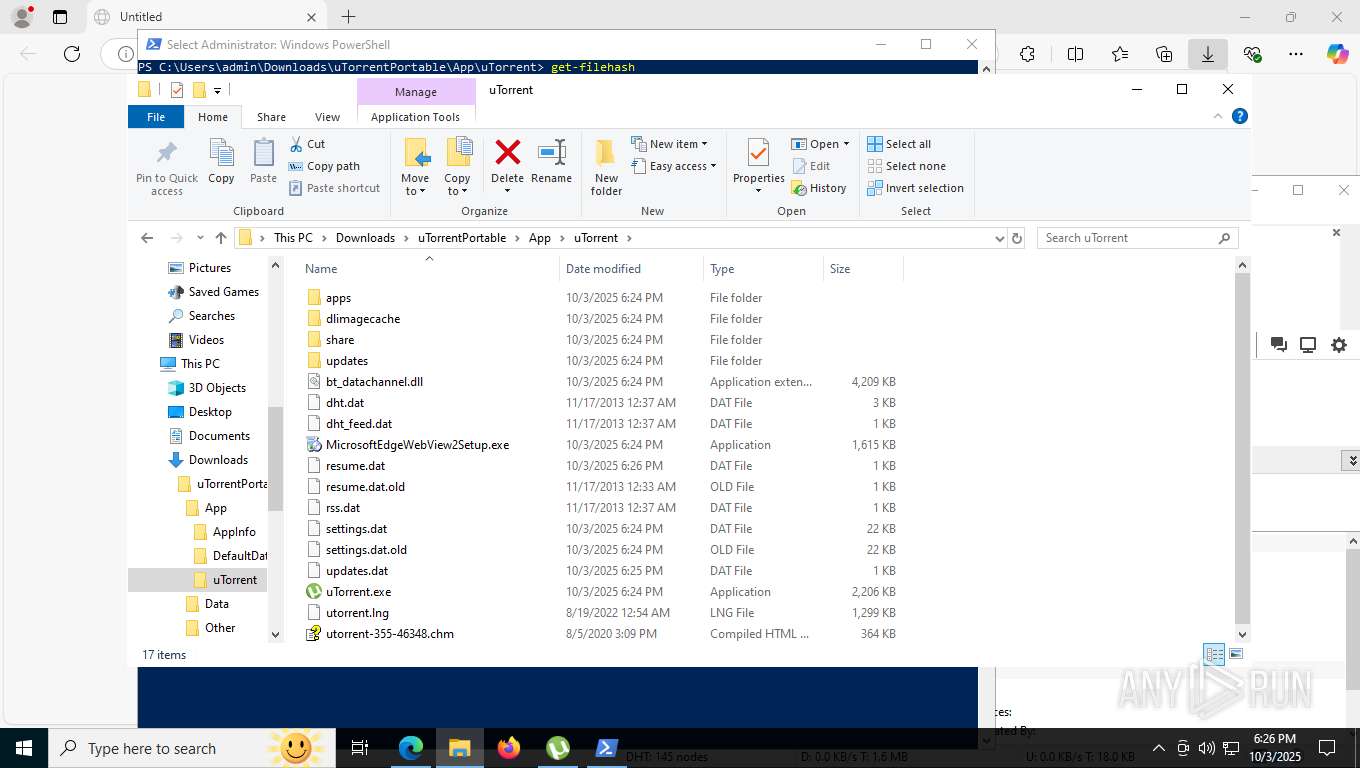This screenshot has width=1360, height=768.
Task: Click Invert selection
Action: coord(915,188)
